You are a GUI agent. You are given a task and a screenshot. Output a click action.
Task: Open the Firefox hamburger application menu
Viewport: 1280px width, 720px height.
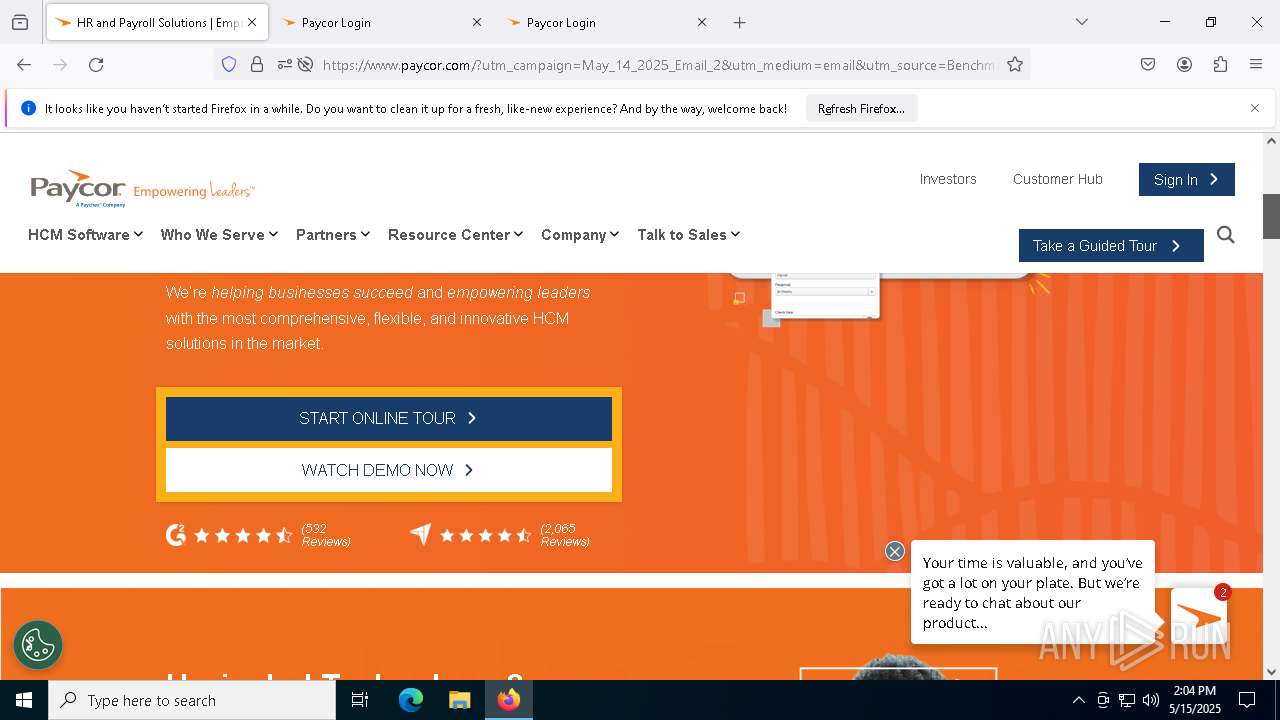(1256, 64)
